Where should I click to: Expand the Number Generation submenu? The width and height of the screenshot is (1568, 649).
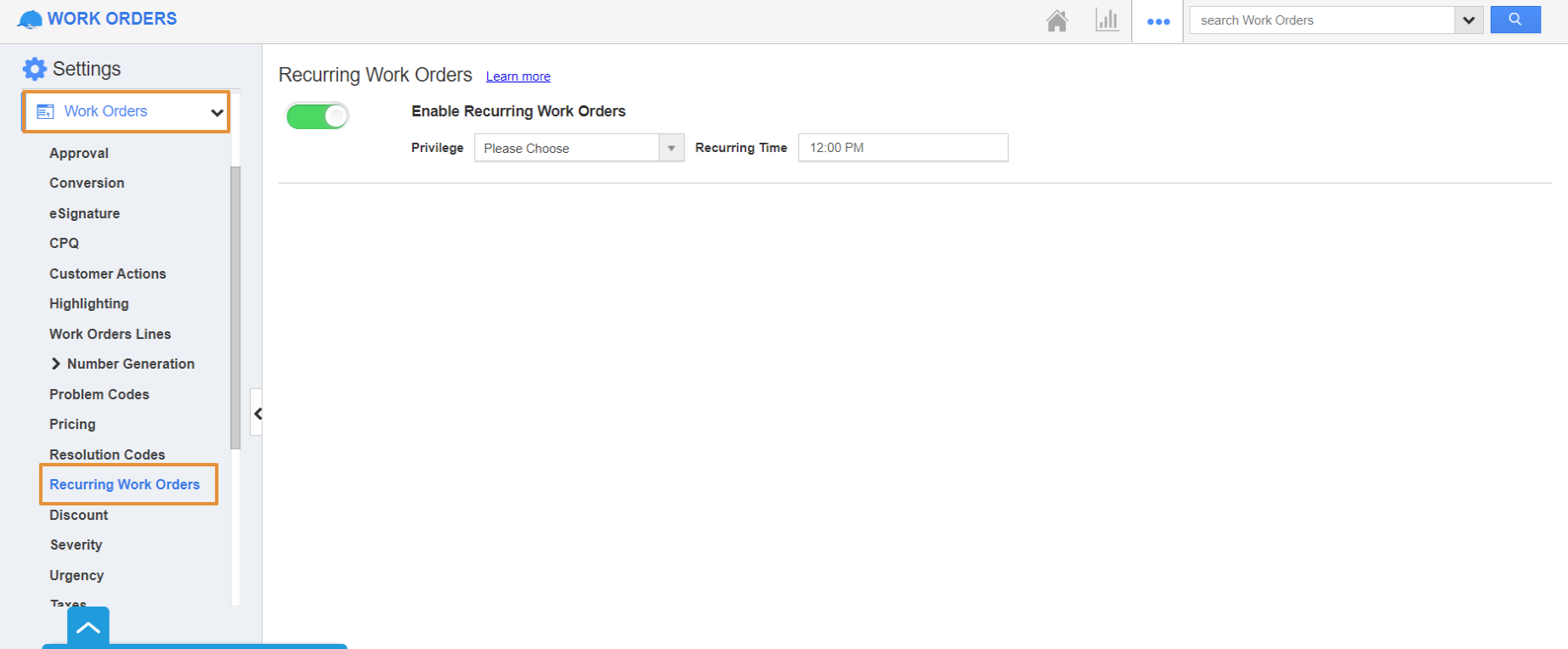(56, 364)
